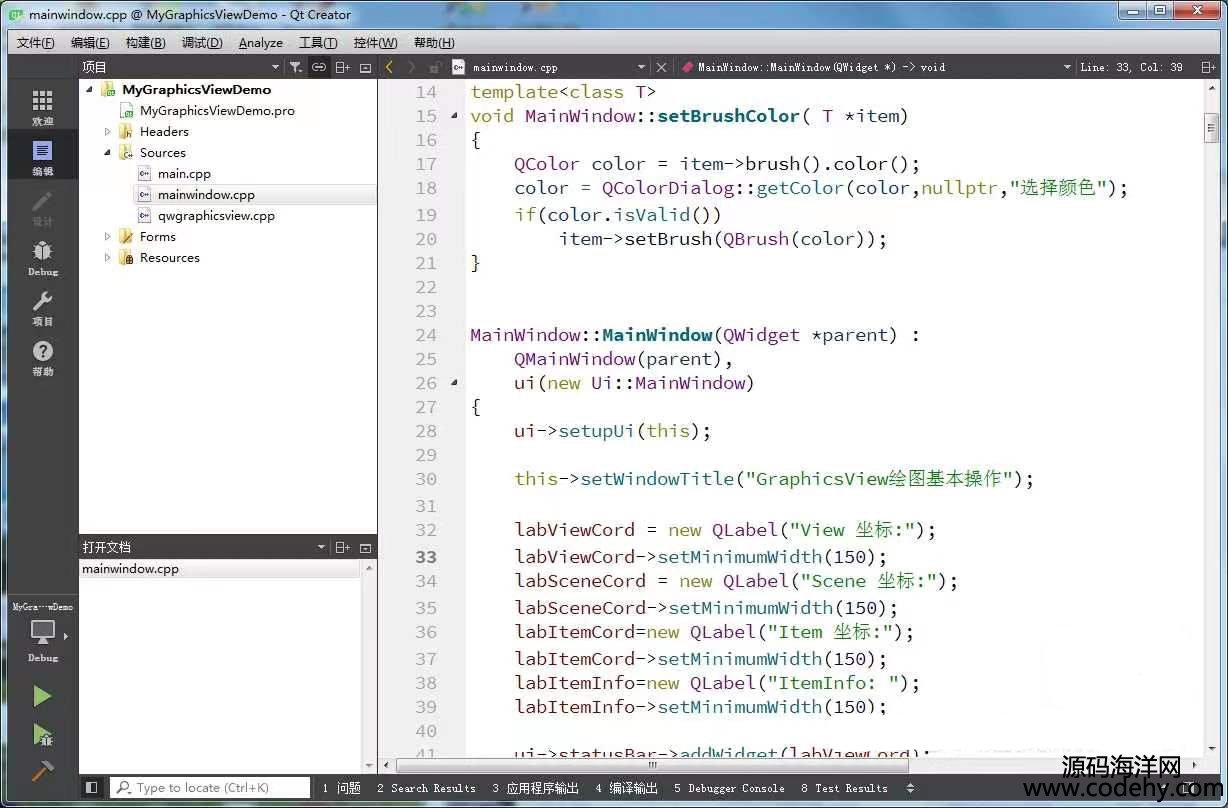
Task: Open the 构建(B) menu
Action: [146, 43]
